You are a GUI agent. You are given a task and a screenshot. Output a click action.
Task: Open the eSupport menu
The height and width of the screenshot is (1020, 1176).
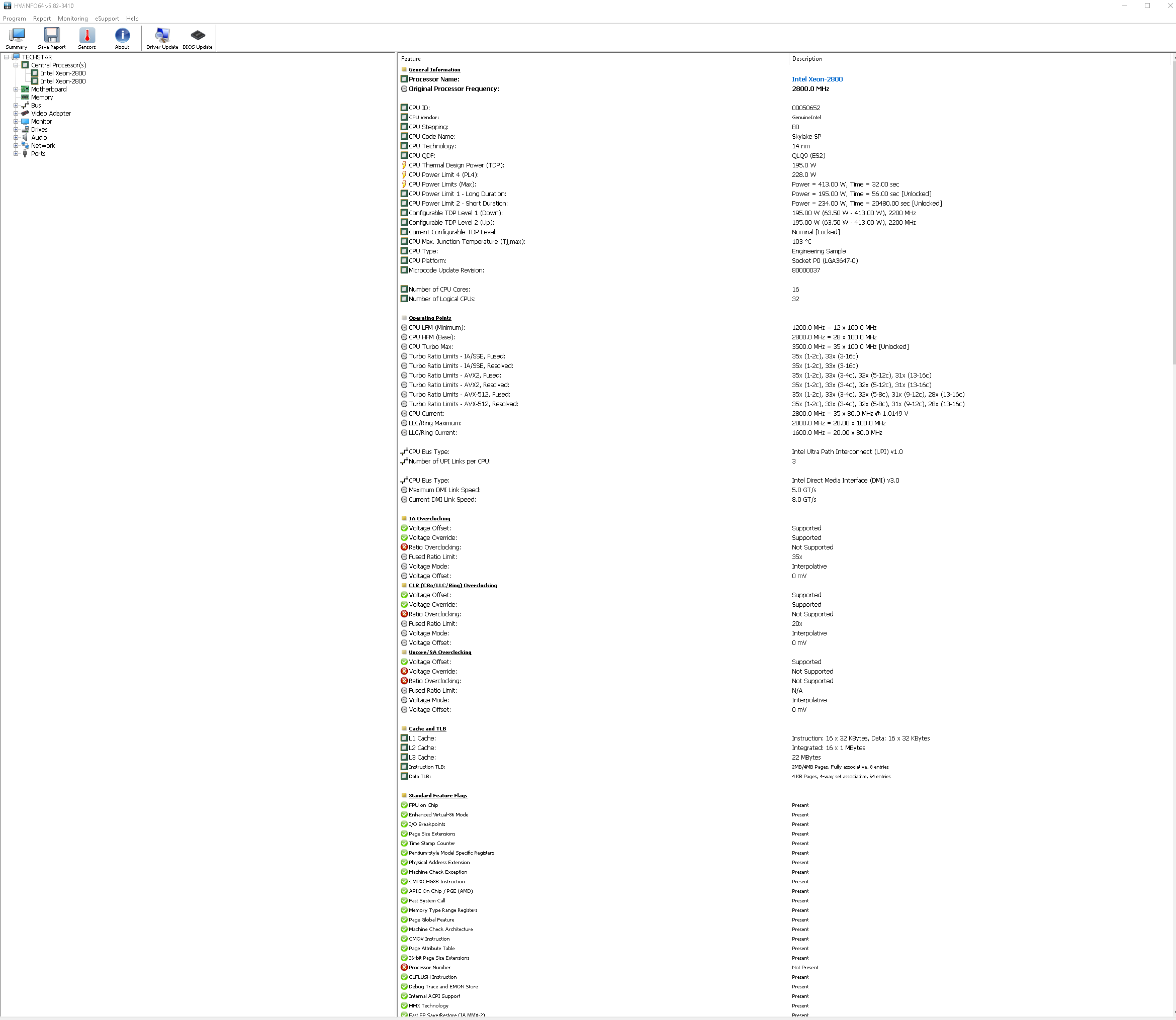107,19
